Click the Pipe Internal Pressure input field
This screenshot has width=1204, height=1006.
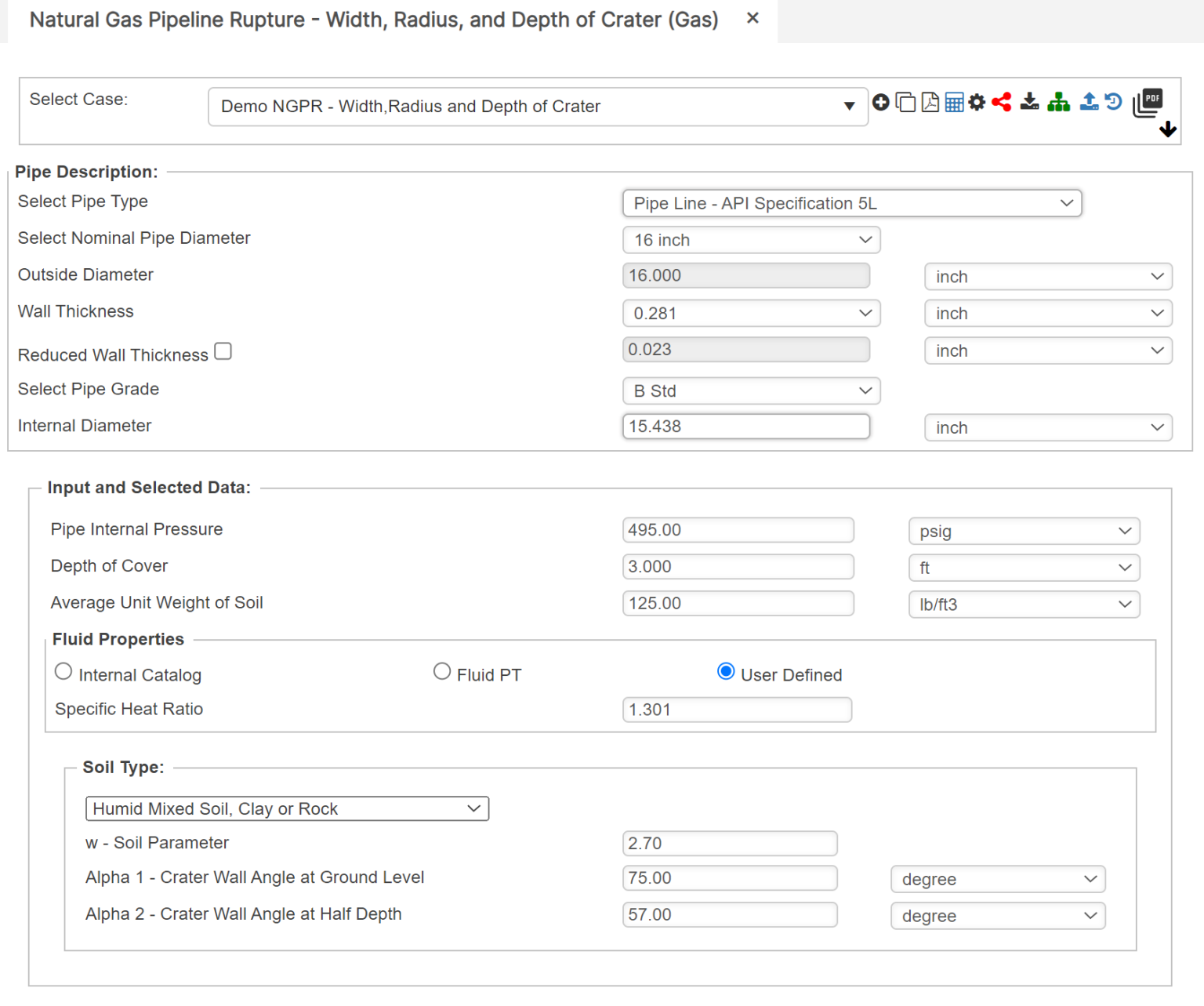coord(738,530)
